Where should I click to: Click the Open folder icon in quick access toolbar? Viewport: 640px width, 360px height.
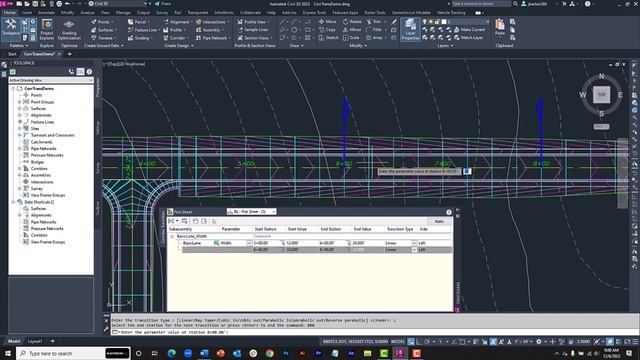(x=27, y=4)
